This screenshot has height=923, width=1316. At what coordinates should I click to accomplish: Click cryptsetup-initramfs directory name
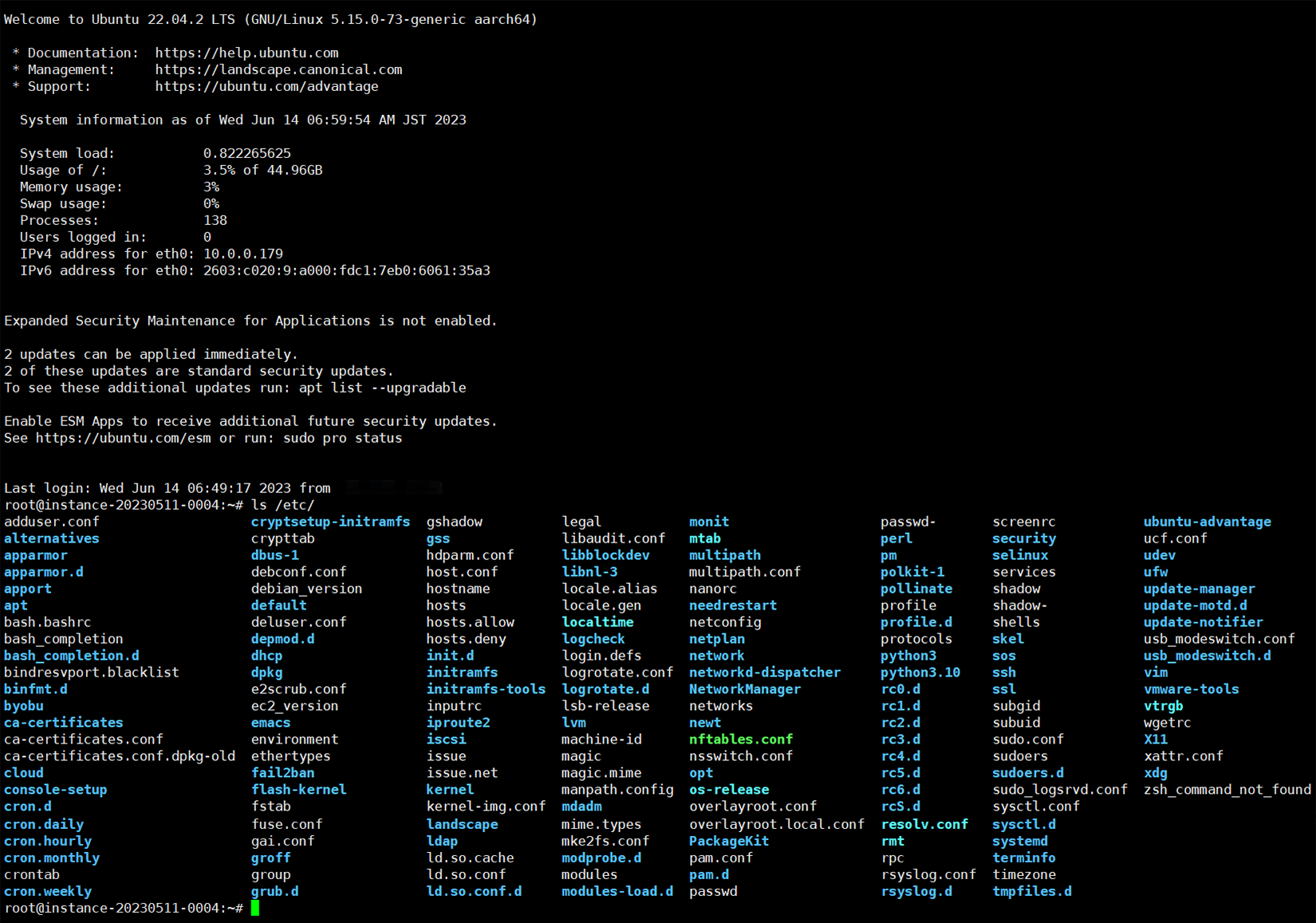(330, 522)
